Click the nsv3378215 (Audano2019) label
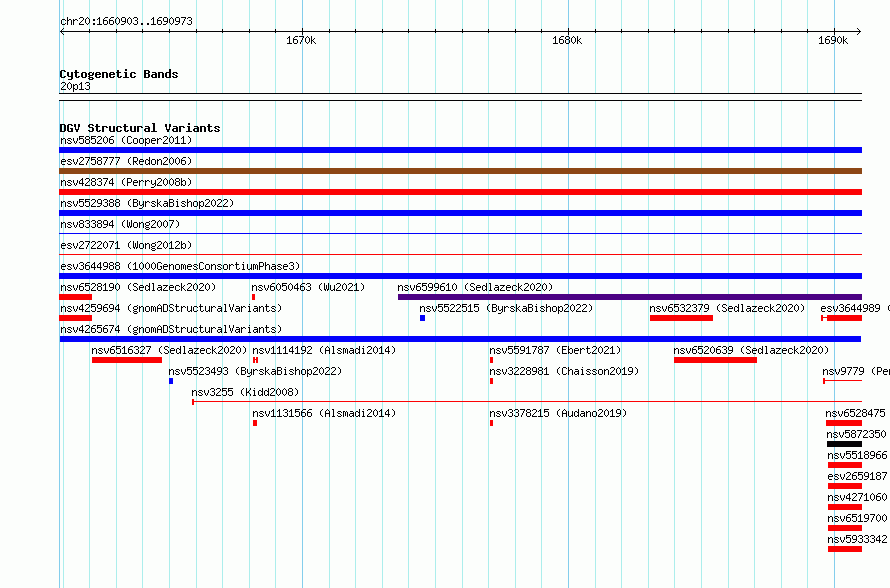Screen dimensions: 890x588 (558, 413)
